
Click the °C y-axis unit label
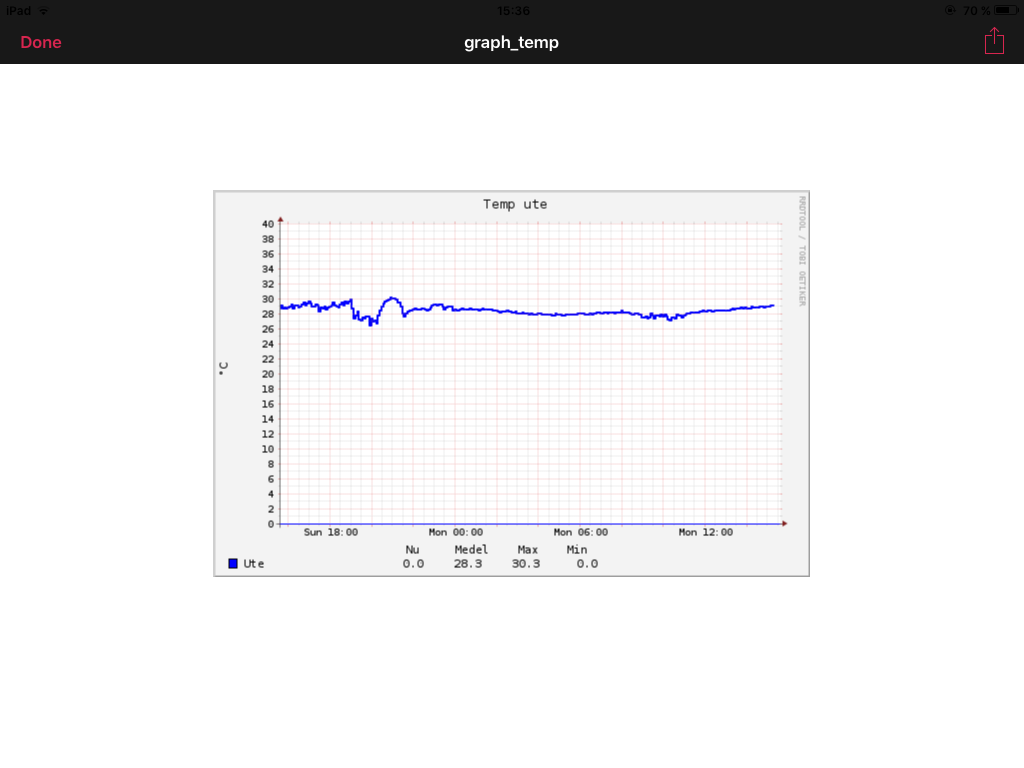pos(224,367)
